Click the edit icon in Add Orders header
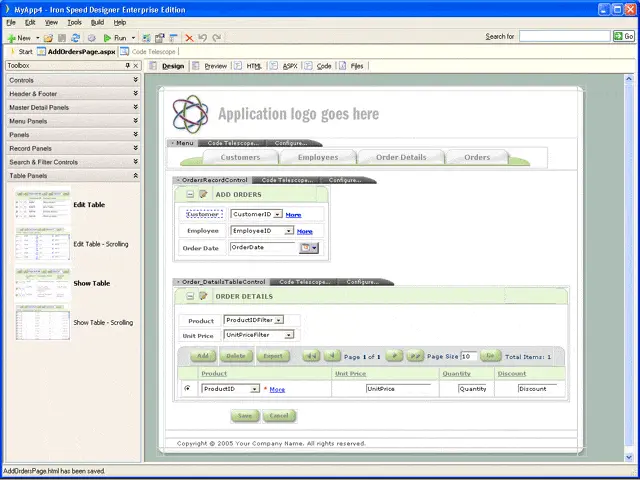 [203, 194]
